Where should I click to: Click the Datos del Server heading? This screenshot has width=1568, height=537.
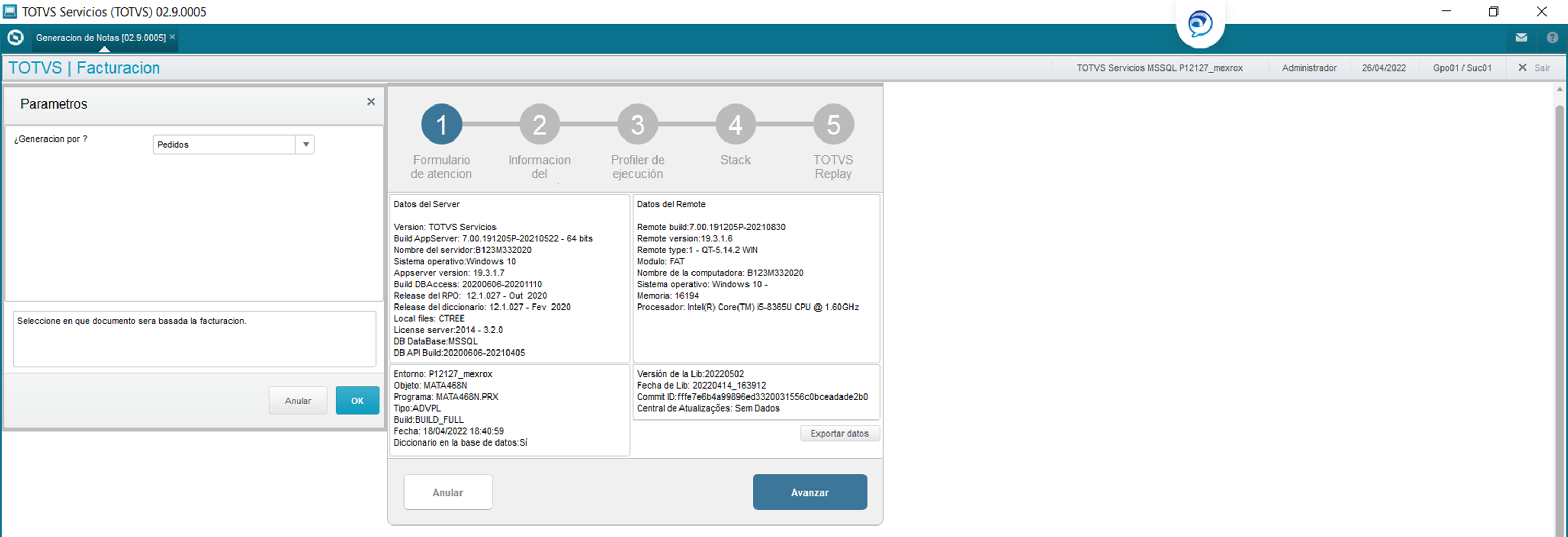[426, 204]
